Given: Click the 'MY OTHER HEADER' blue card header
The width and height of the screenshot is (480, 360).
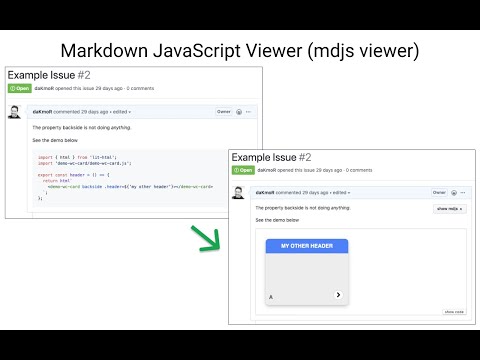Looking at the screenshot, I should coord(307,246).
